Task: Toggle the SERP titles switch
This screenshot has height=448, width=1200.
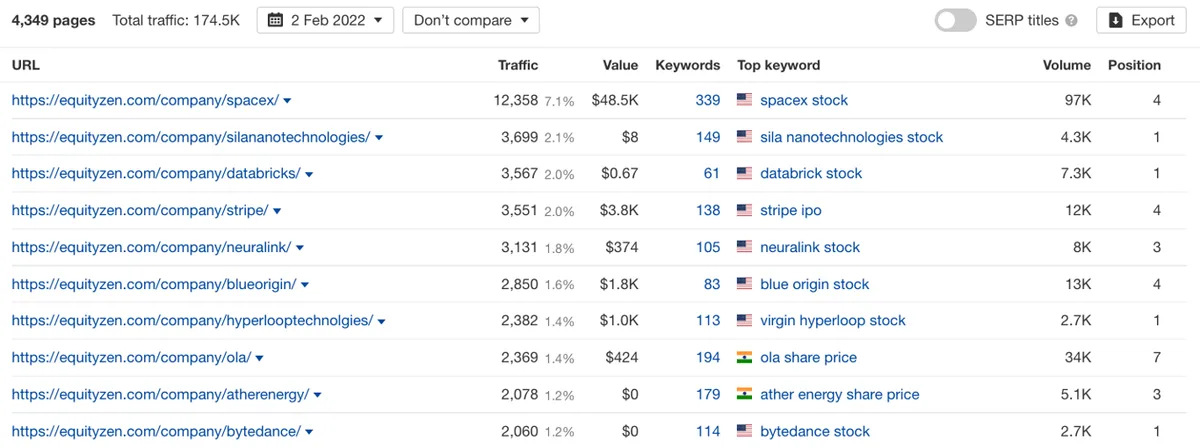Action: point(956,20)
